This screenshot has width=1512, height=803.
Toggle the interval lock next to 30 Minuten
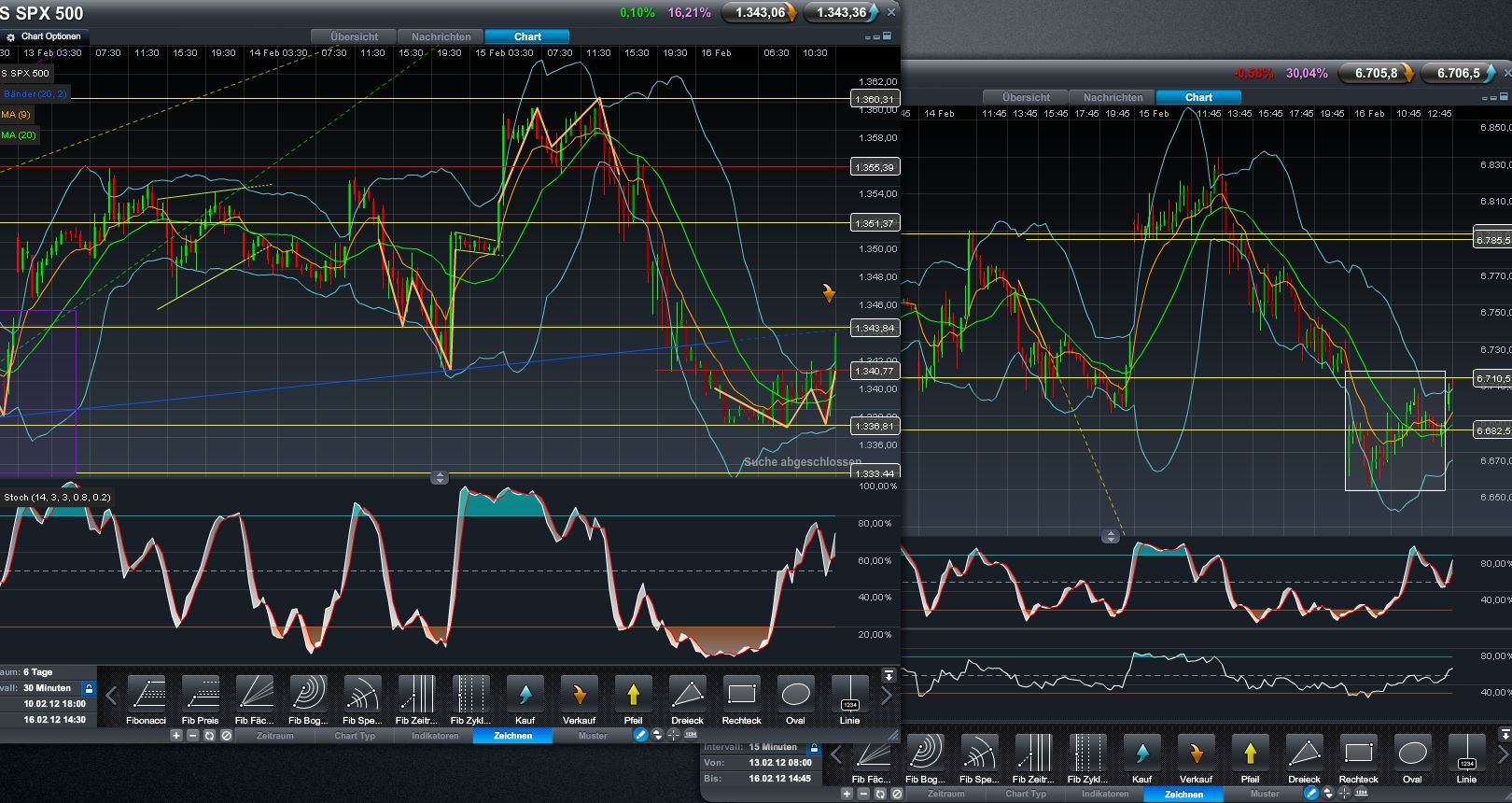tap(89, 688)
